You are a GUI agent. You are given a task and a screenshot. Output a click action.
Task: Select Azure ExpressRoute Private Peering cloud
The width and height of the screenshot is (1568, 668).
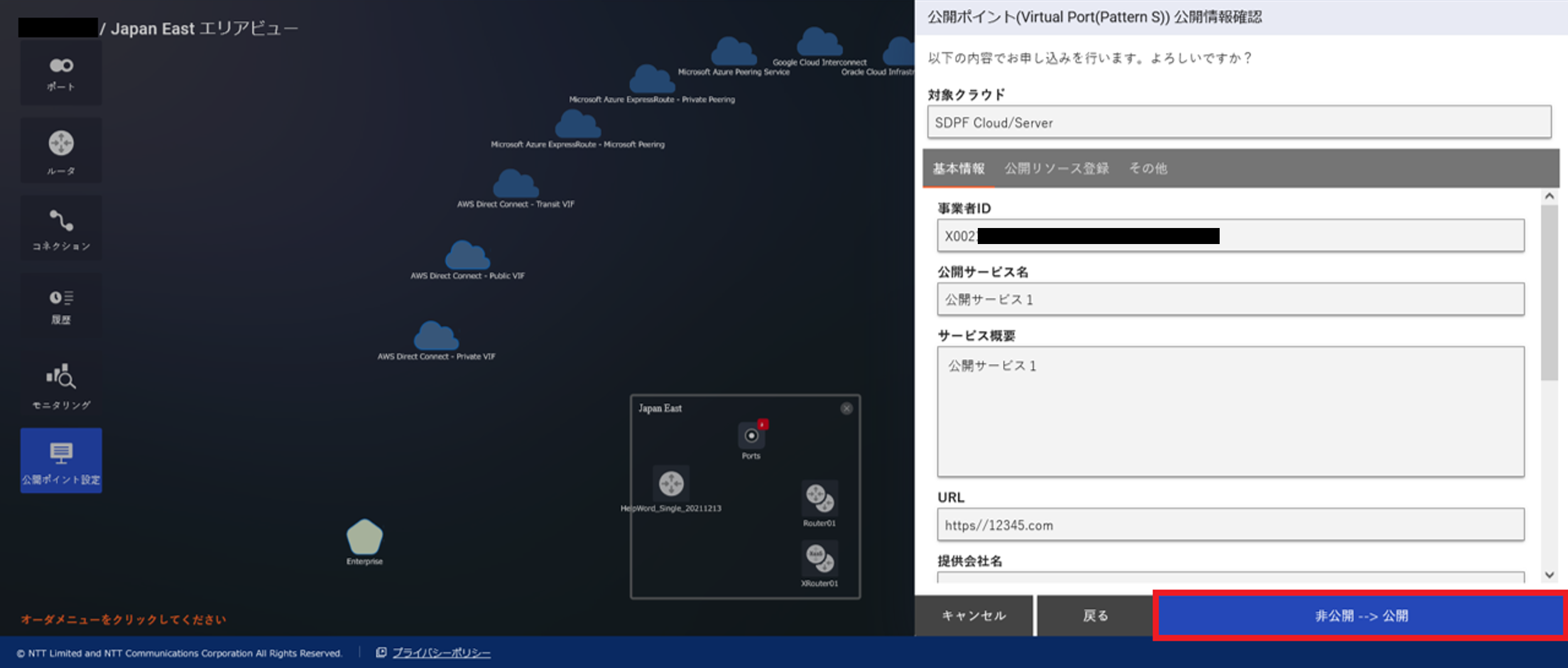[x=652, y=79]
